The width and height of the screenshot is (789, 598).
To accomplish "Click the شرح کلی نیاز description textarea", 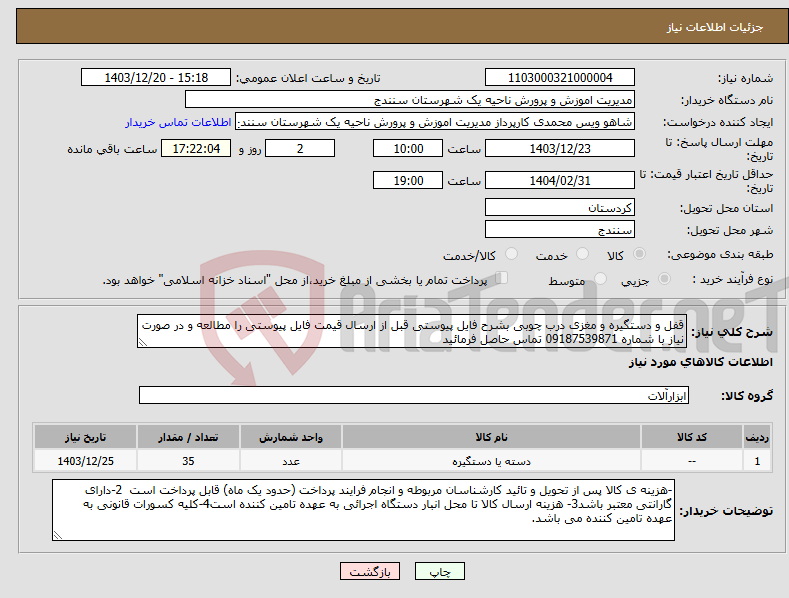I will click(x=412, y=331).
